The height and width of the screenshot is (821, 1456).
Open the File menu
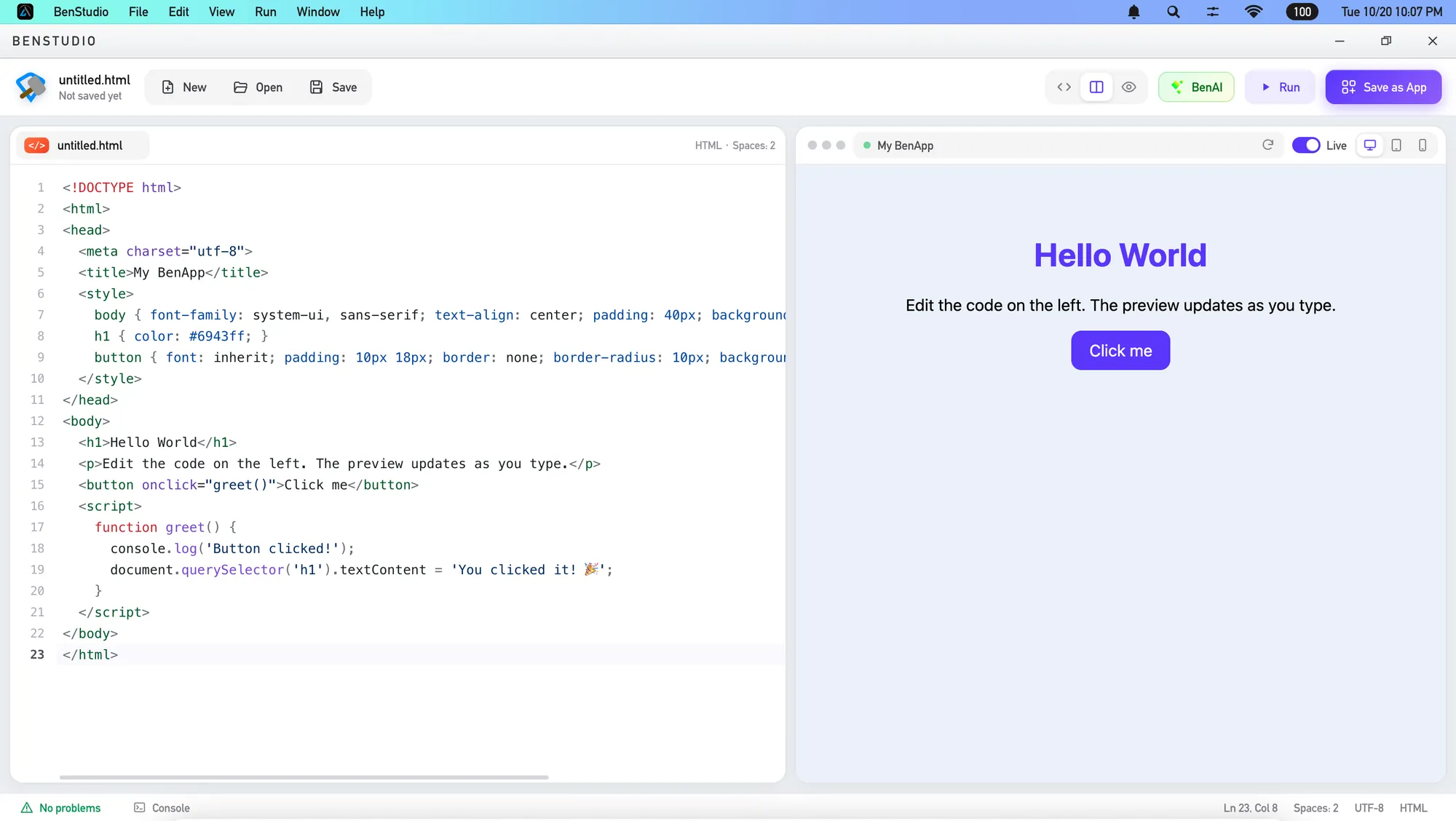[138, 12]
